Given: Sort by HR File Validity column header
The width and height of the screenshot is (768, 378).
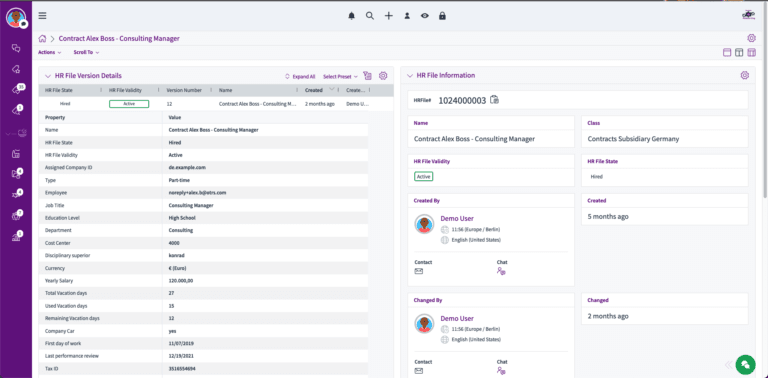Looking at the screenshot, I should pos(125,90).
